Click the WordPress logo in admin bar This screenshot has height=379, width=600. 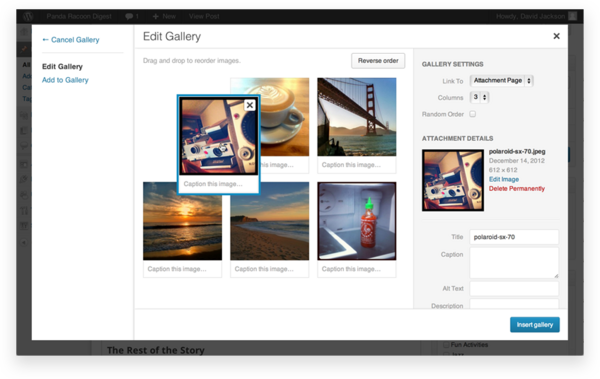tap(28, 16)
